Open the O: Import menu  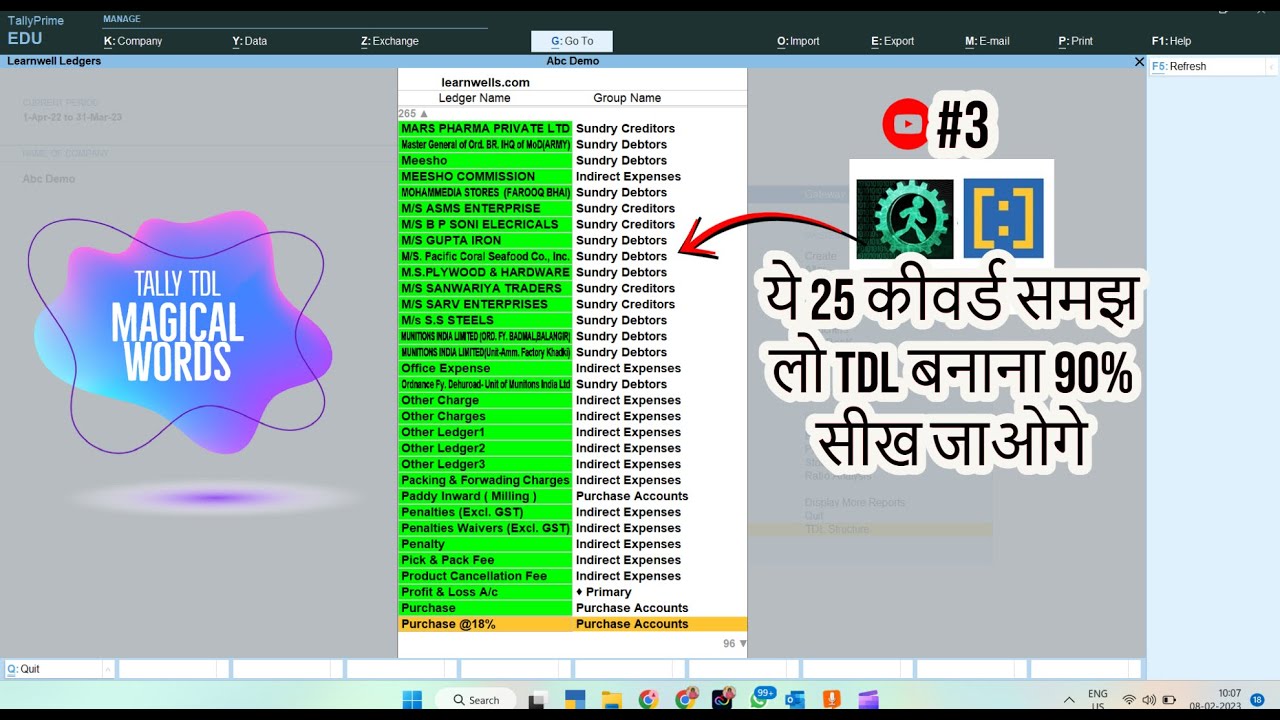[798, 41]
